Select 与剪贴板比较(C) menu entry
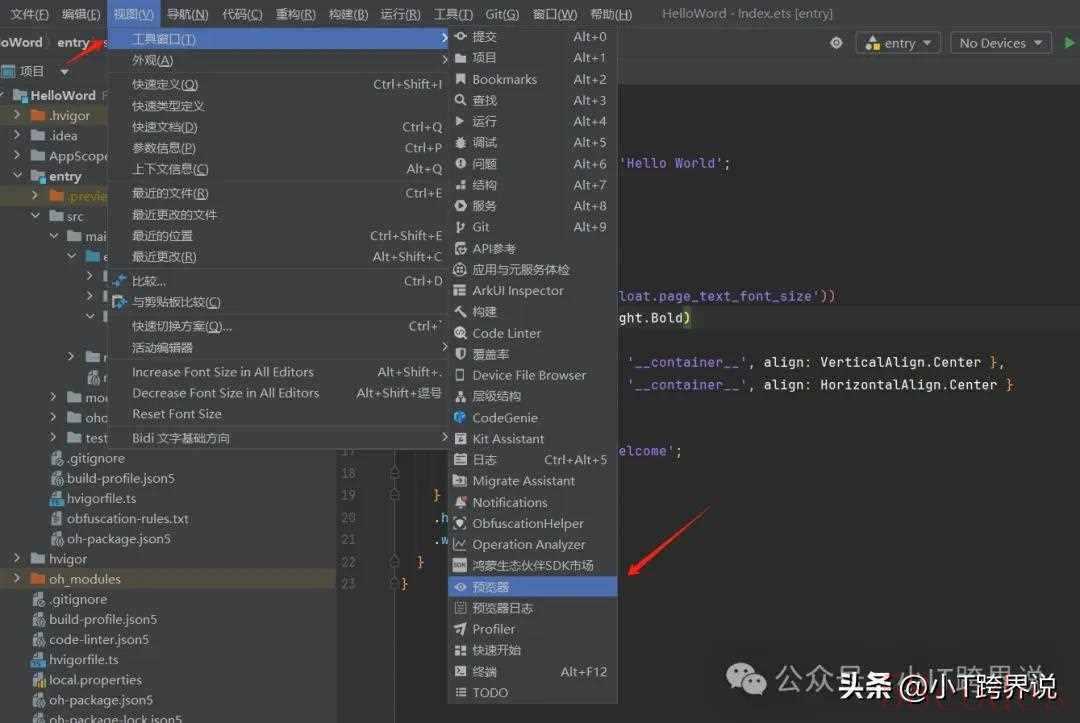Image resolution: width=1080 pixels, height=723 pixels. (278, 302)
